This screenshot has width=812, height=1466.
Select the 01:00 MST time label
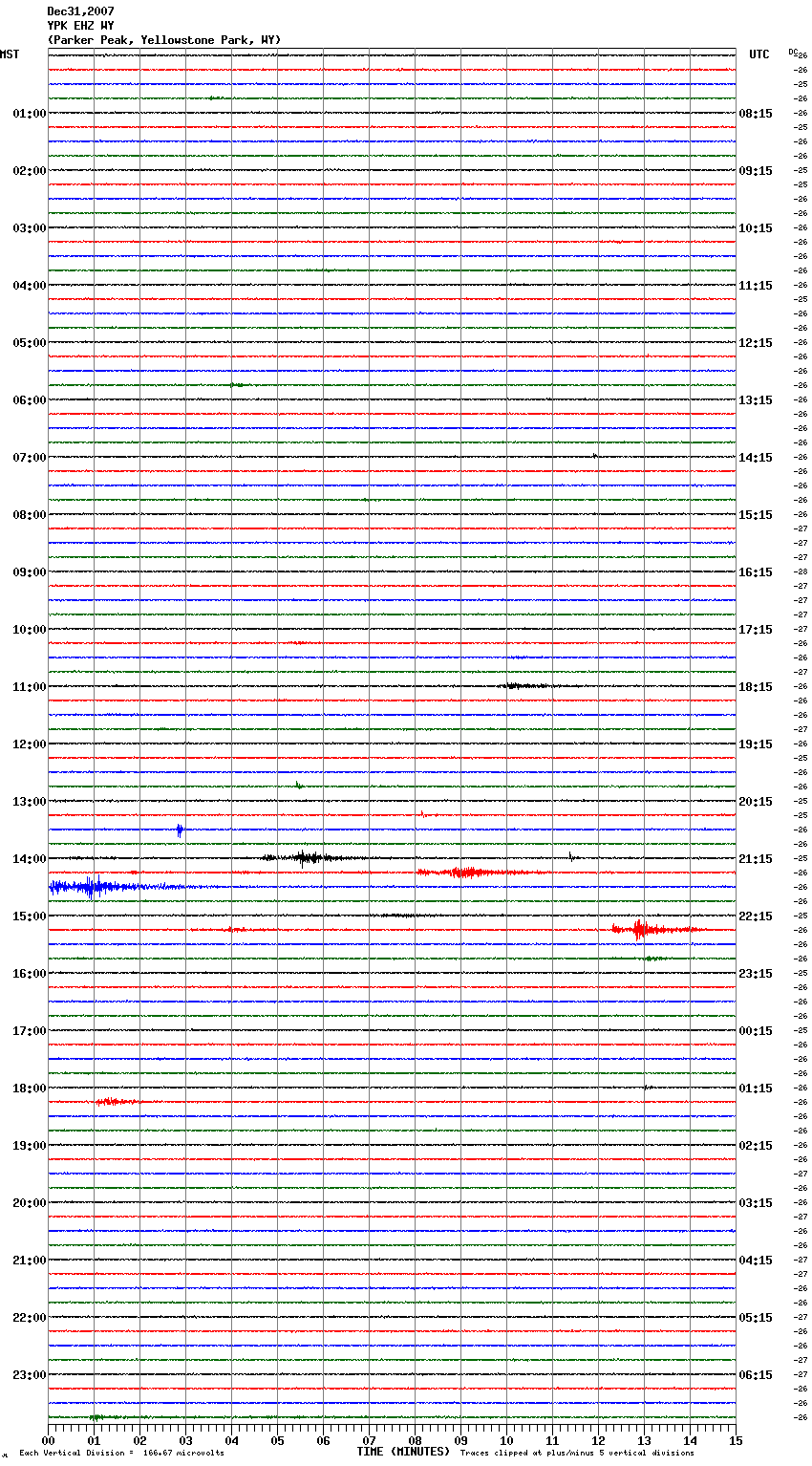click(x=29, y=114)
